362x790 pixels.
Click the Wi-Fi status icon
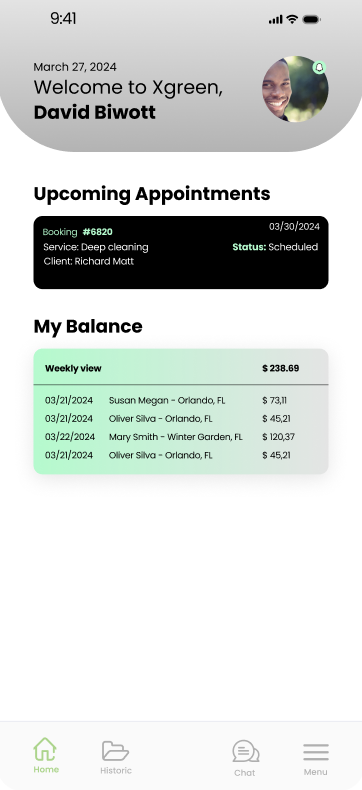(292, 19)
